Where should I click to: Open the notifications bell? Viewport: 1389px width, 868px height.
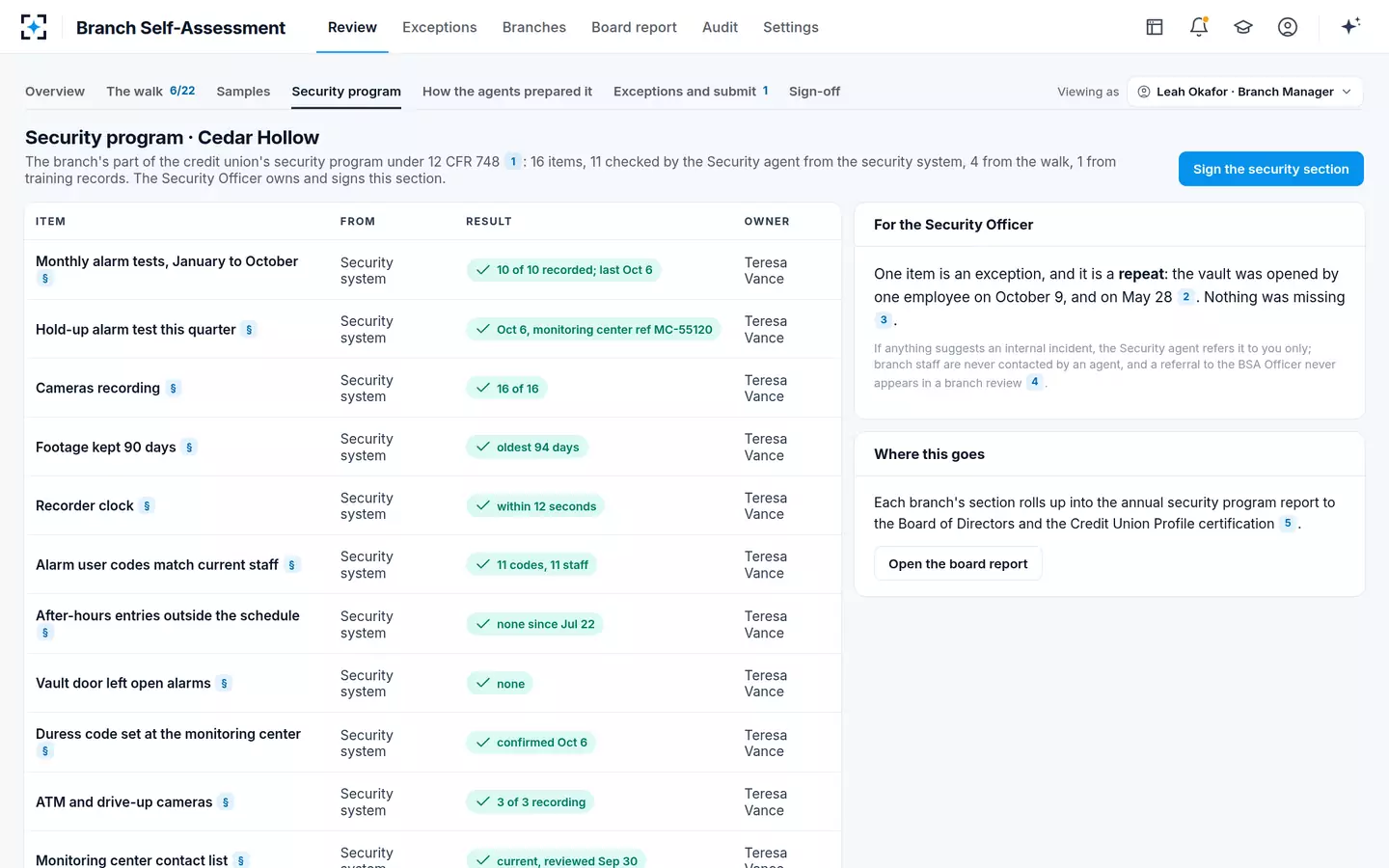click(1199, 27)
